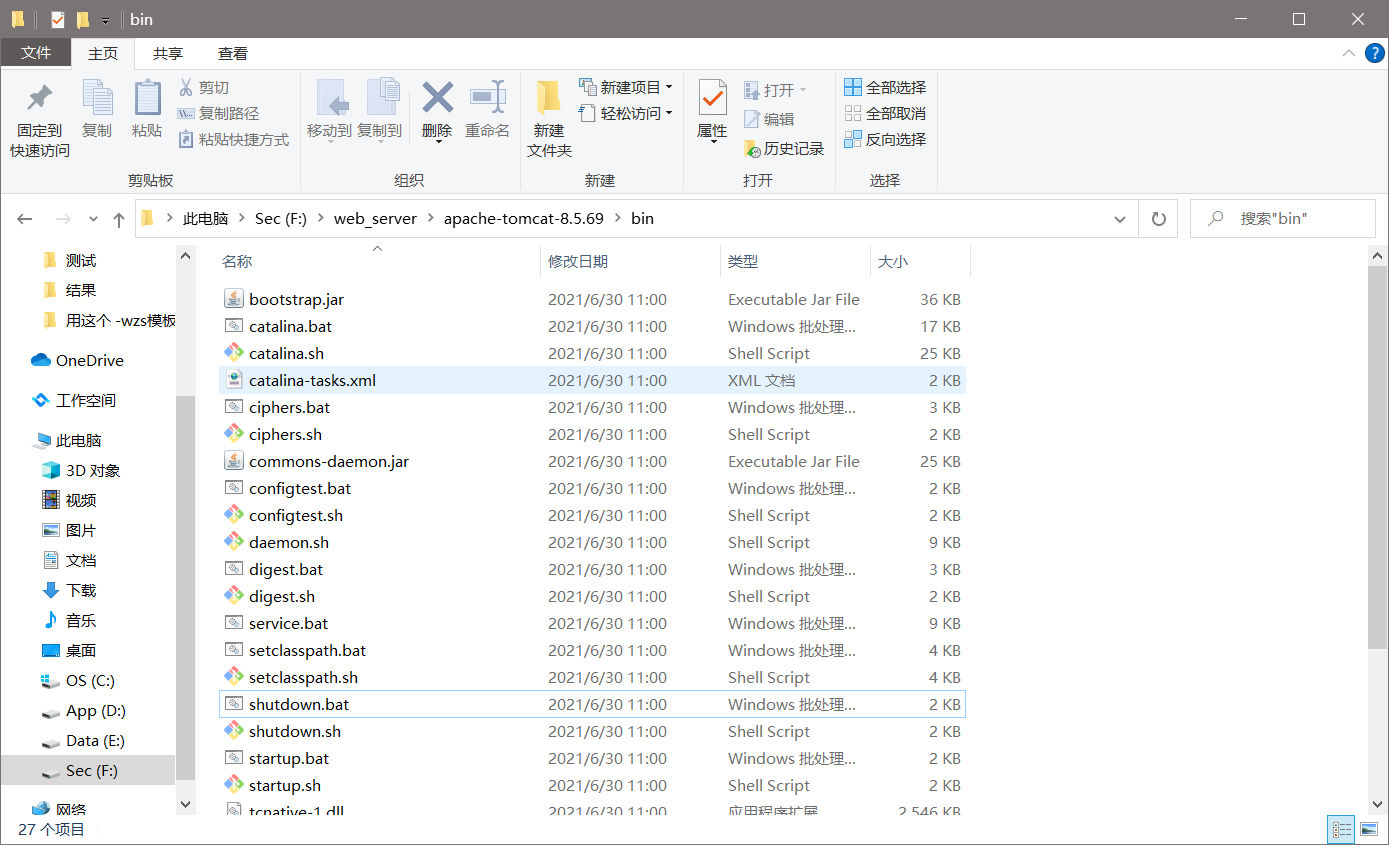Select the catalina.sh file
Image resolution: width=1389 pixels, height=845 pixels.
point(592,353)
